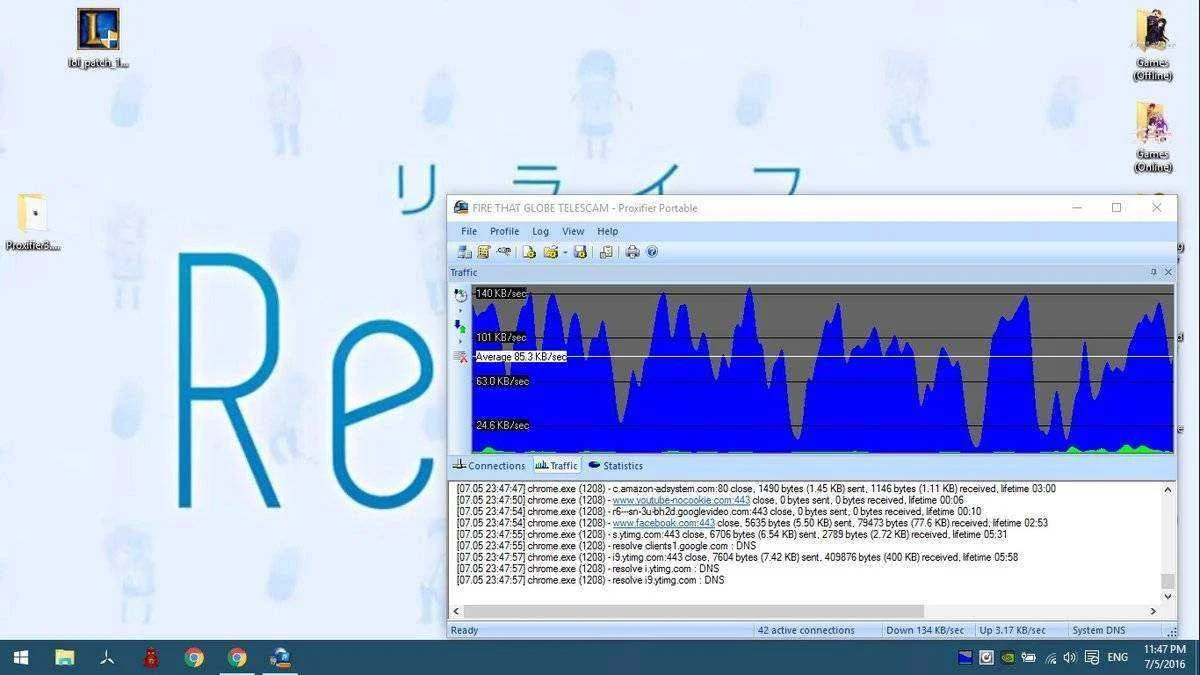Image resolution: width=1200 pixels, height=675 pixels.
Task: Select the Traffic tab
Action: click(x=556, y=465)
